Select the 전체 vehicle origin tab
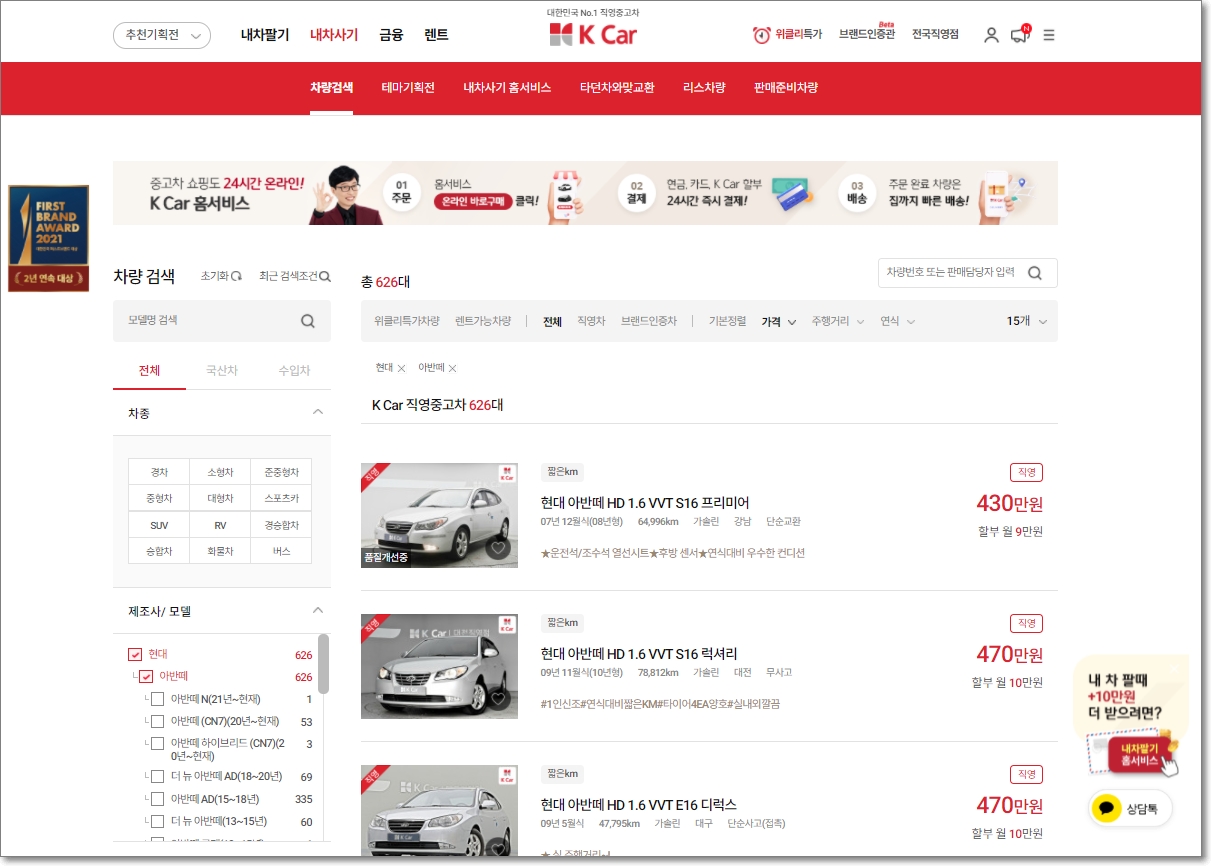1211x866 pixels. pyautogui.click(x=149, y=370)
